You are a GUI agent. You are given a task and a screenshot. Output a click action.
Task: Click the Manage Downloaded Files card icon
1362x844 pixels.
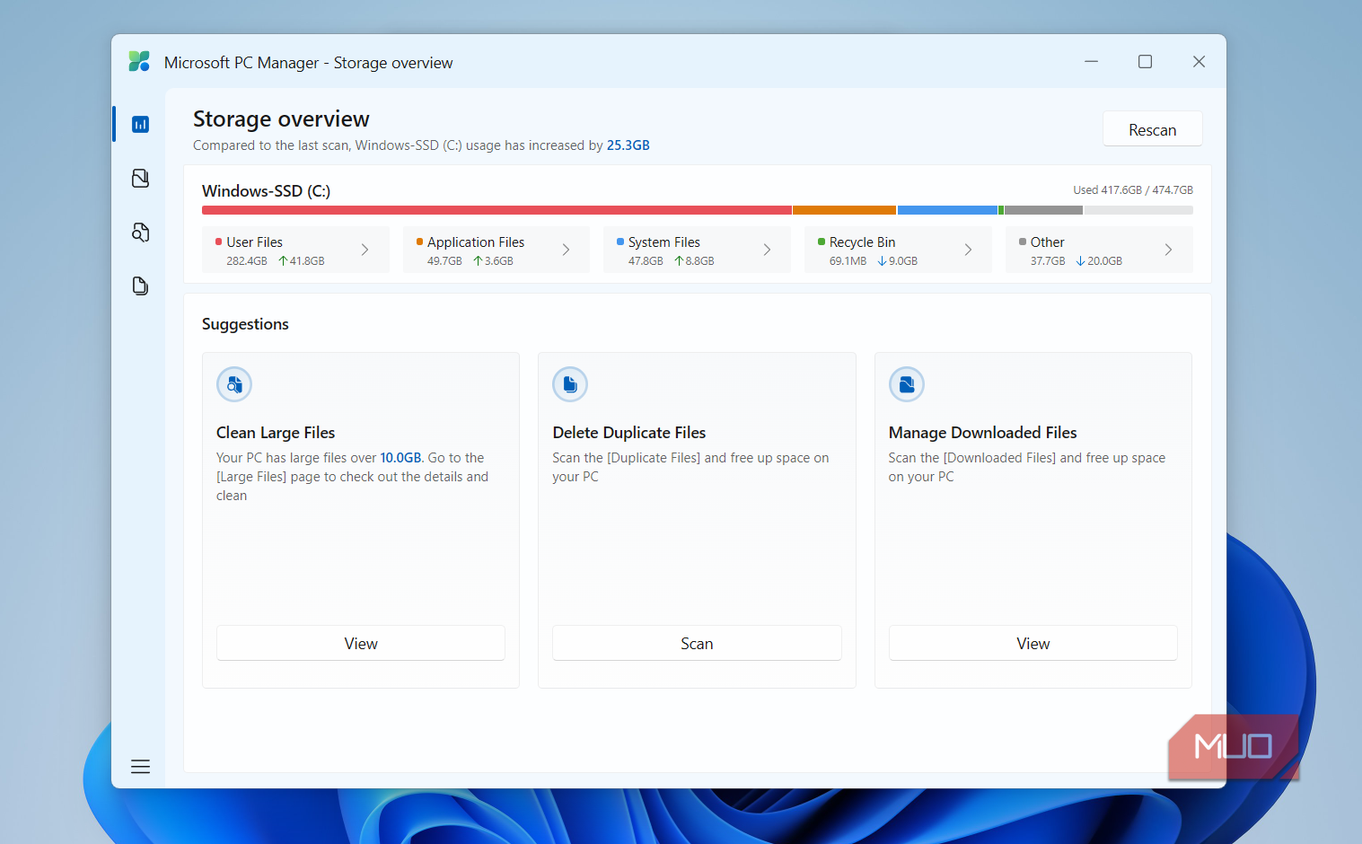[x=907, y=384]
